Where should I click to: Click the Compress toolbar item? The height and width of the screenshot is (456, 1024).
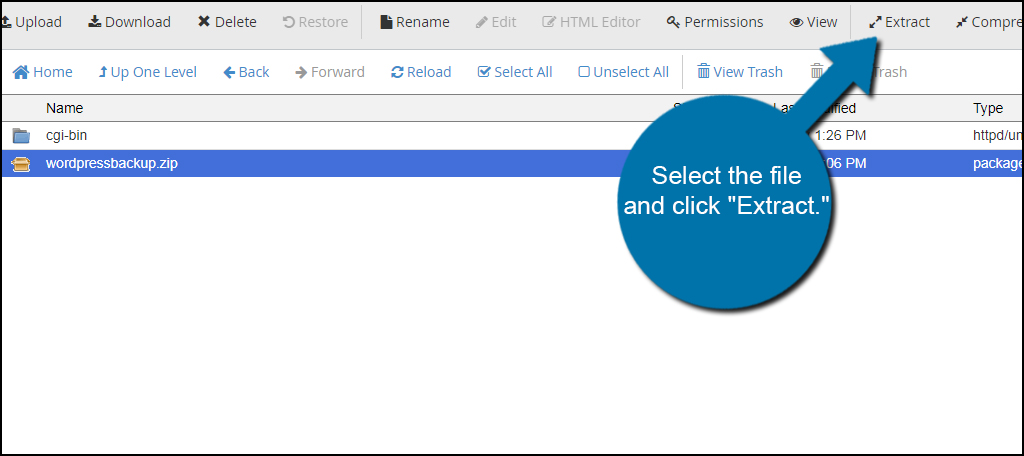click(989, 22)
